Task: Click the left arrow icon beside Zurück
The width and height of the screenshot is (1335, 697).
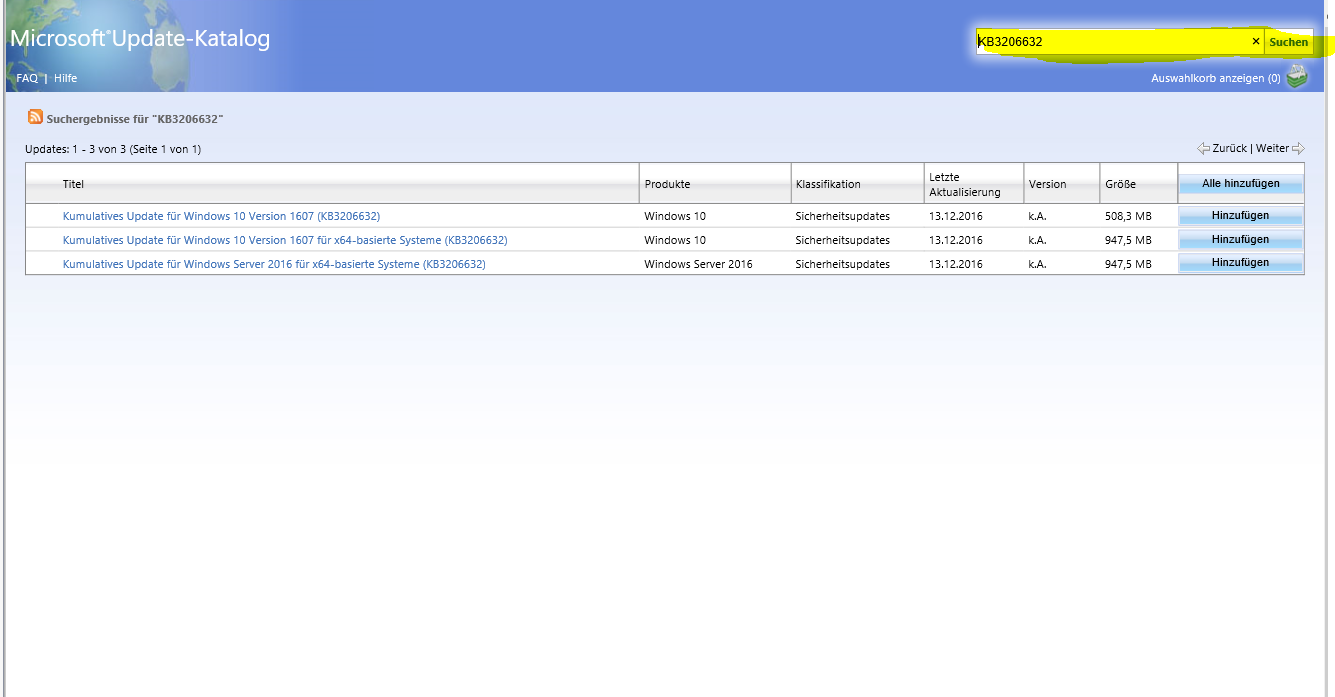Action: tap(1203, 149)
